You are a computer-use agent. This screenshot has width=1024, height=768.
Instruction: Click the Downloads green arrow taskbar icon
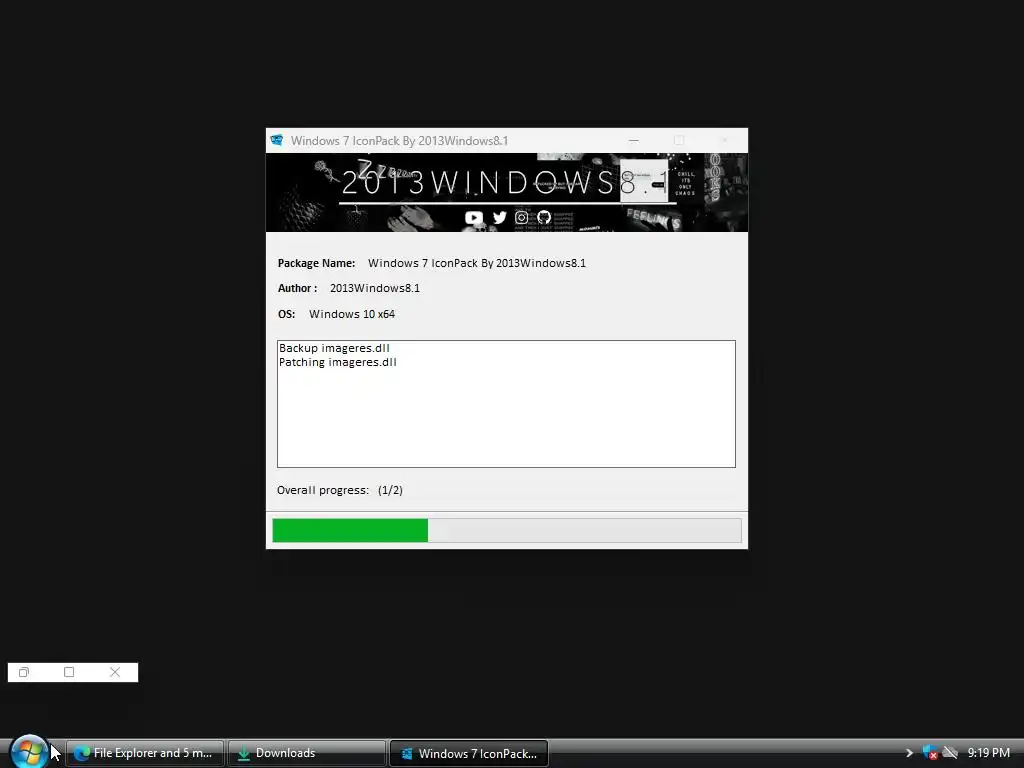click(x=244, y=753)
